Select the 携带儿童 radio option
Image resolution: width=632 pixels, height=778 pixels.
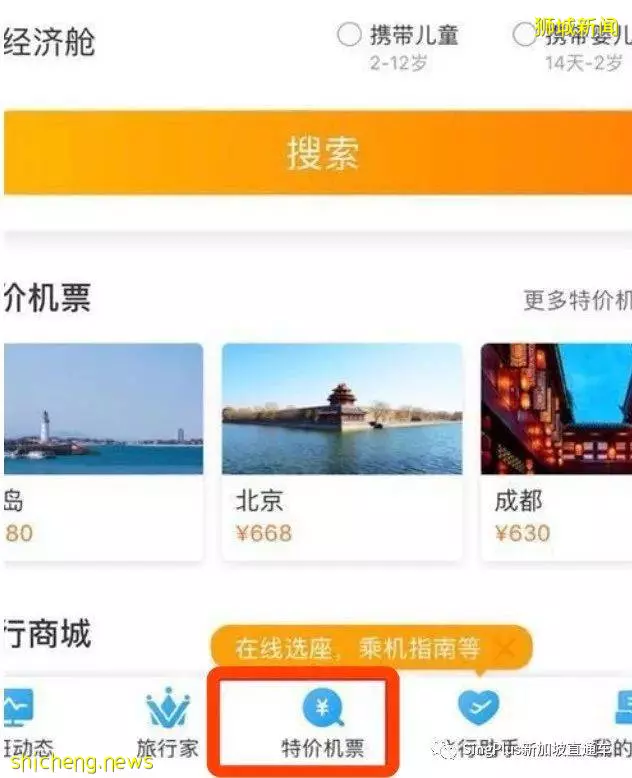point(349,35)
